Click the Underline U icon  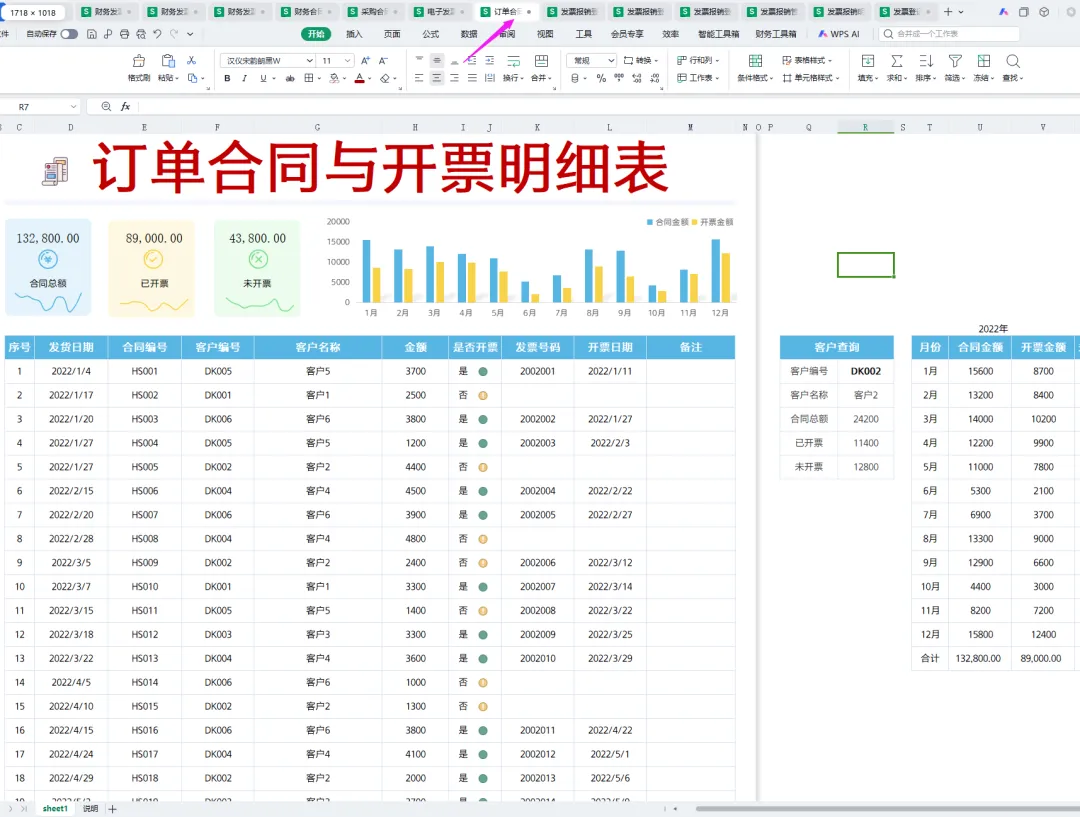click(263, 79)
